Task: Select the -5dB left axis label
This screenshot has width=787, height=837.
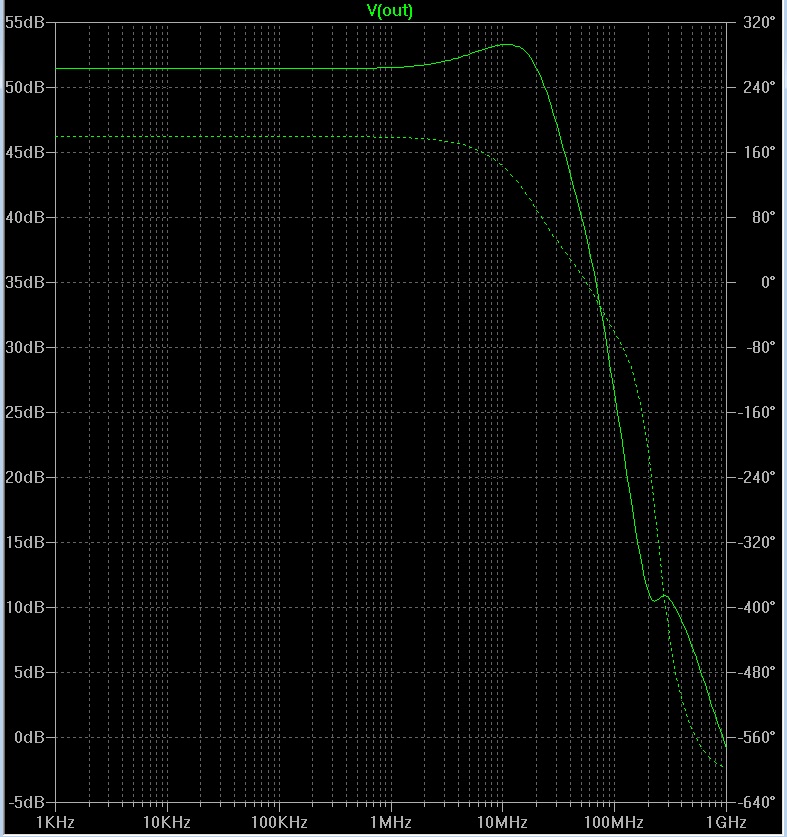Action: pyautogui.click(x=26, y=802)
